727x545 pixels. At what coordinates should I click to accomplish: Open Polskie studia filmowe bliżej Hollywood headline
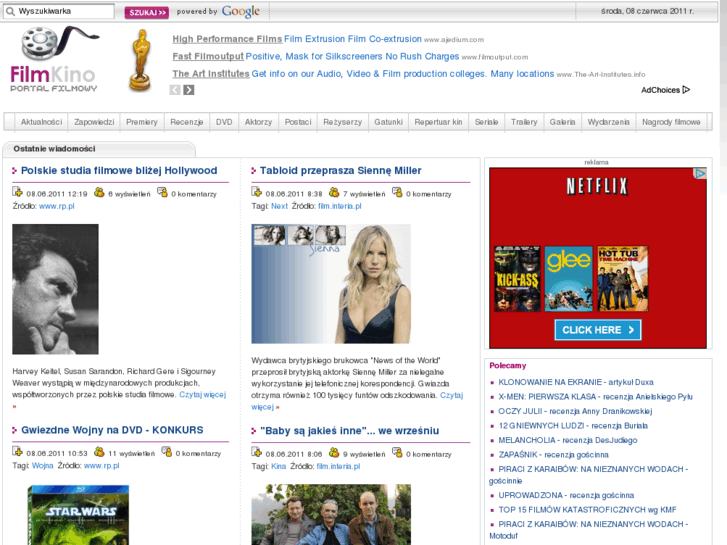119,171
